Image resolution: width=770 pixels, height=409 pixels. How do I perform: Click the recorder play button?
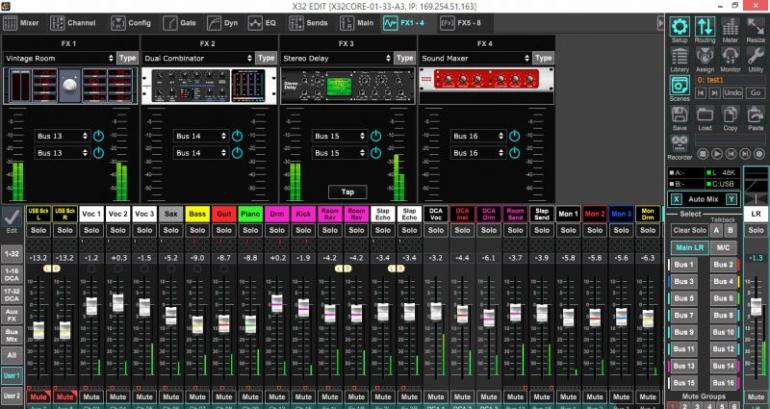pyautogui.click(x=716, y=154)
